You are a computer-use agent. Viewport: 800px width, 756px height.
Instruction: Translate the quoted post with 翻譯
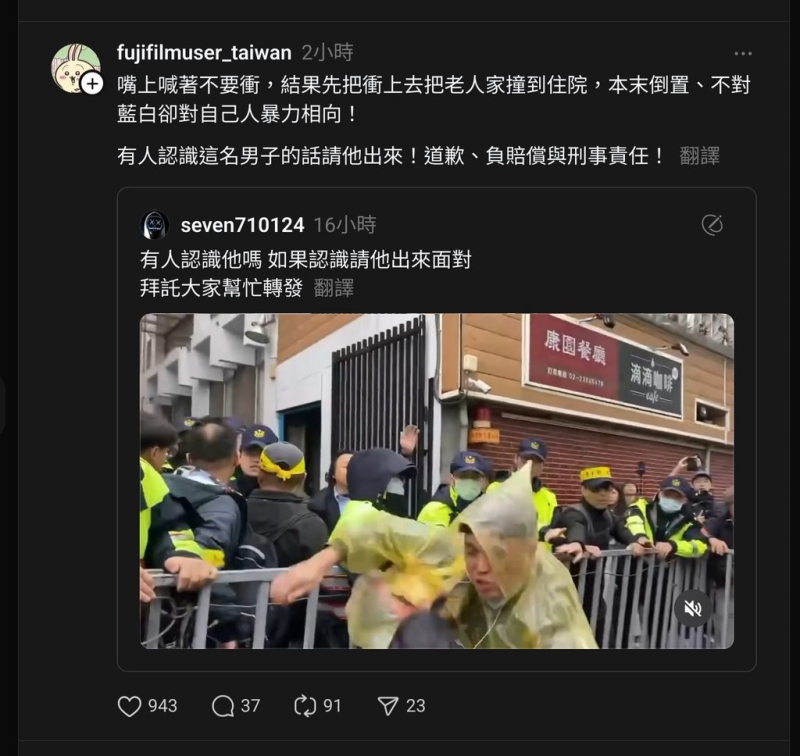(334, 288)
